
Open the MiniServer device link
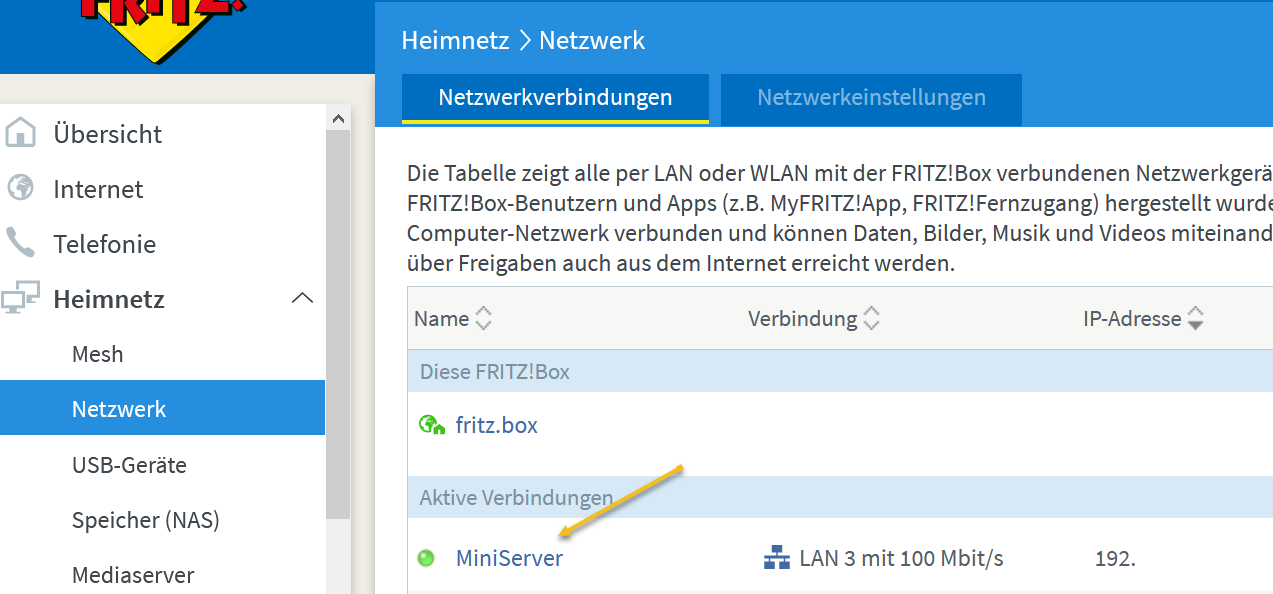point(509,558)
